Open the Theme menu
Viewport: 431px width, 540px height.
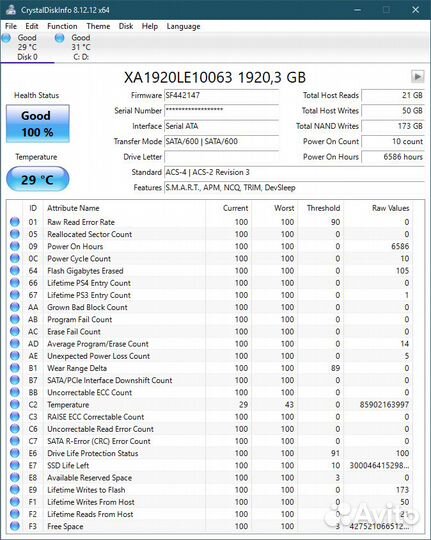click(x=98, y=26)
